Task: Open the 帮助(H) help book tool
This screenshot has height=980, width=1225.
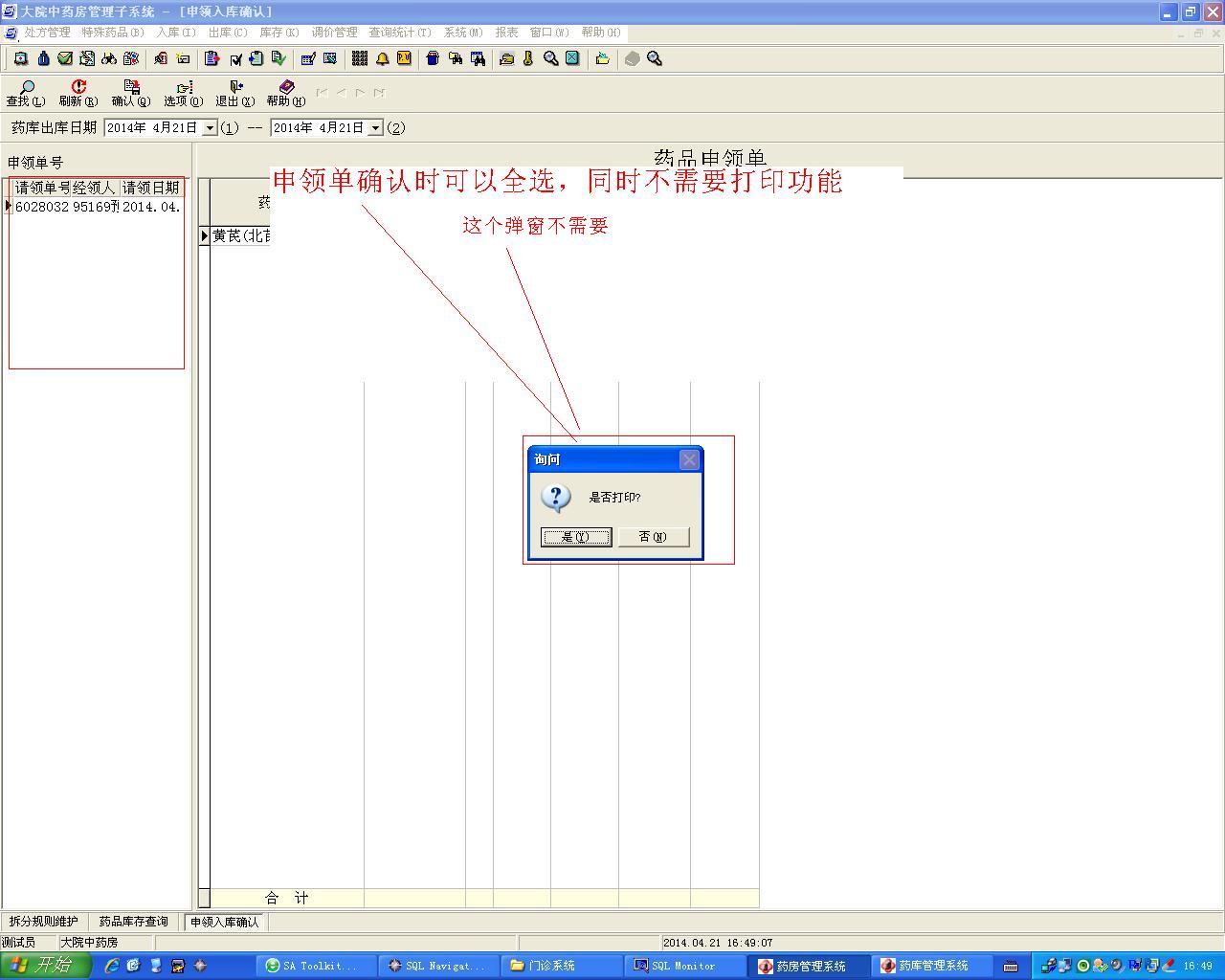Action: tap(286, 93)
